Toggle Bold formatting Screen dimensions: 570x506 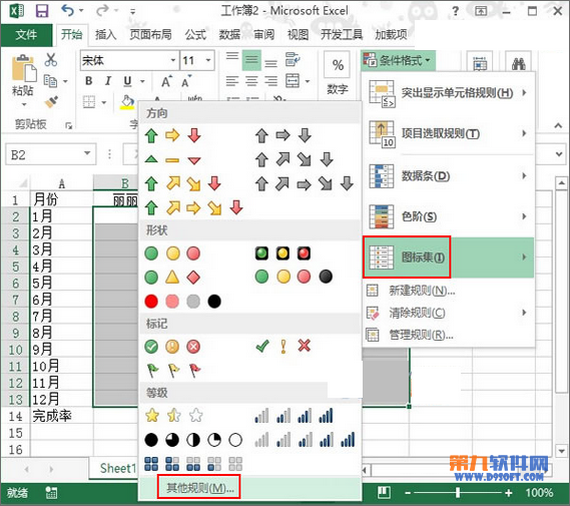(x=89, y=81)
